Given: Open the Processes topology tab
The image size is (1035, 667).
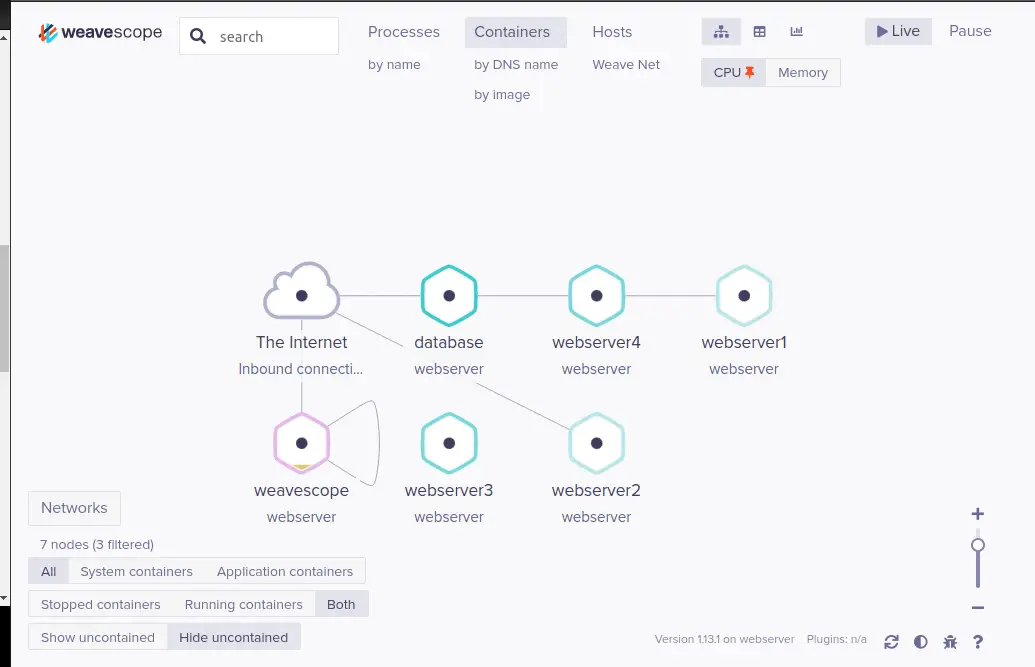Looking at the screenshot, I should pyautogui.click(x=404, y=32).
